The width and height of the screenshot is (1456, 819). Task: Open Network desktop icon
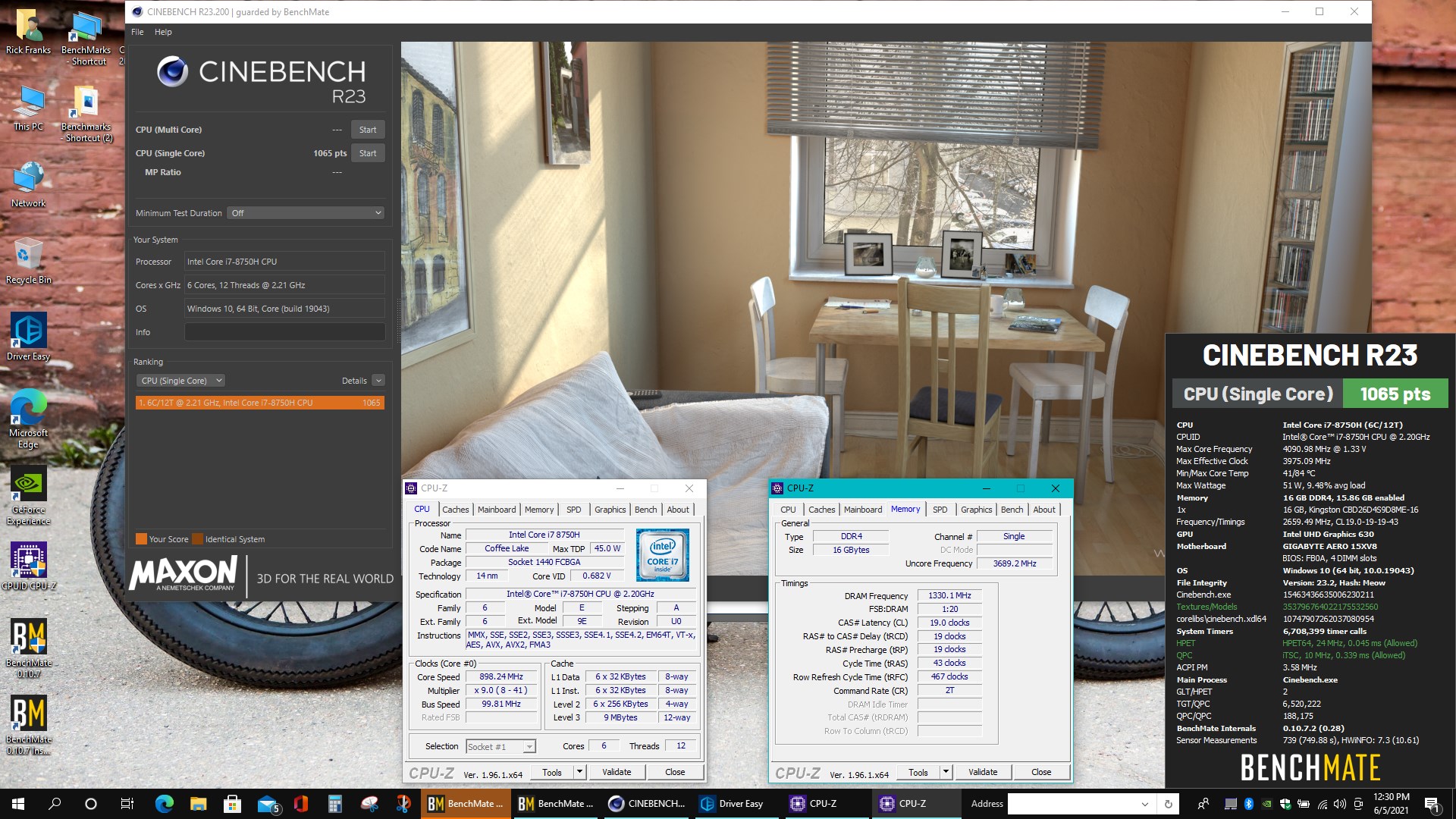point(28,184)
